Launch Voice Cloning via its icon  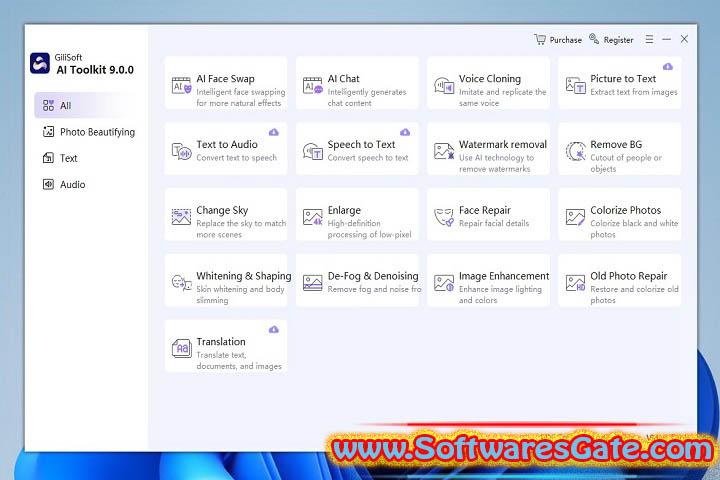(x=444, y=86)
